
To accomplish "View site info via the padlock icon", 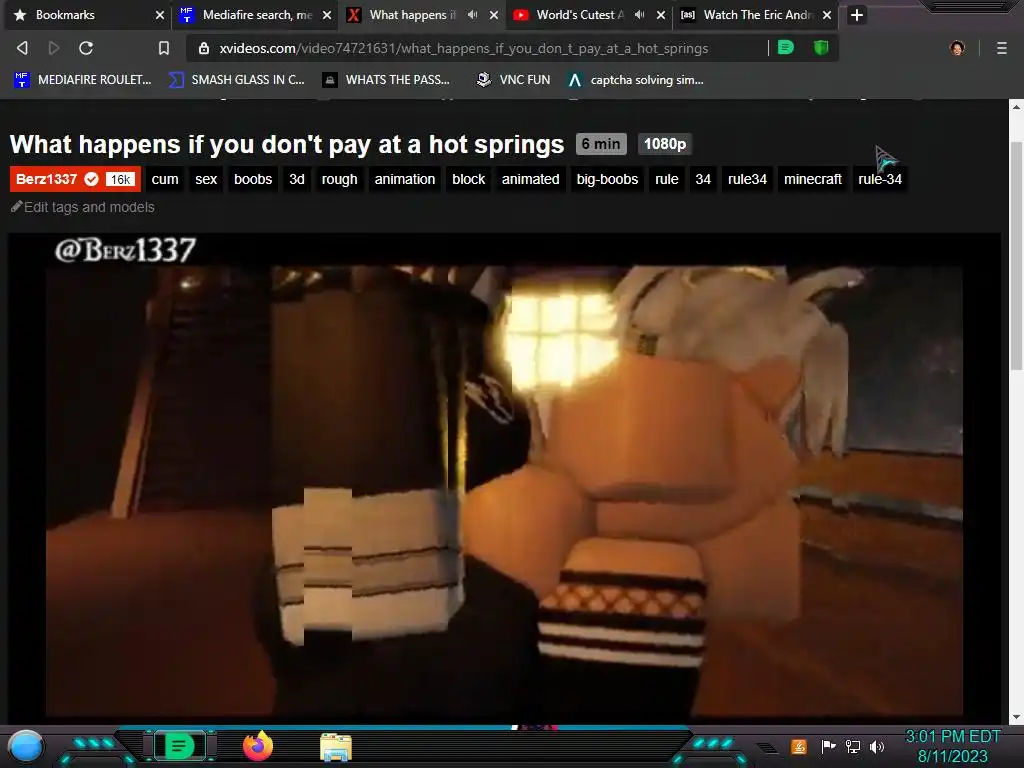I will [x=204, y=48].
